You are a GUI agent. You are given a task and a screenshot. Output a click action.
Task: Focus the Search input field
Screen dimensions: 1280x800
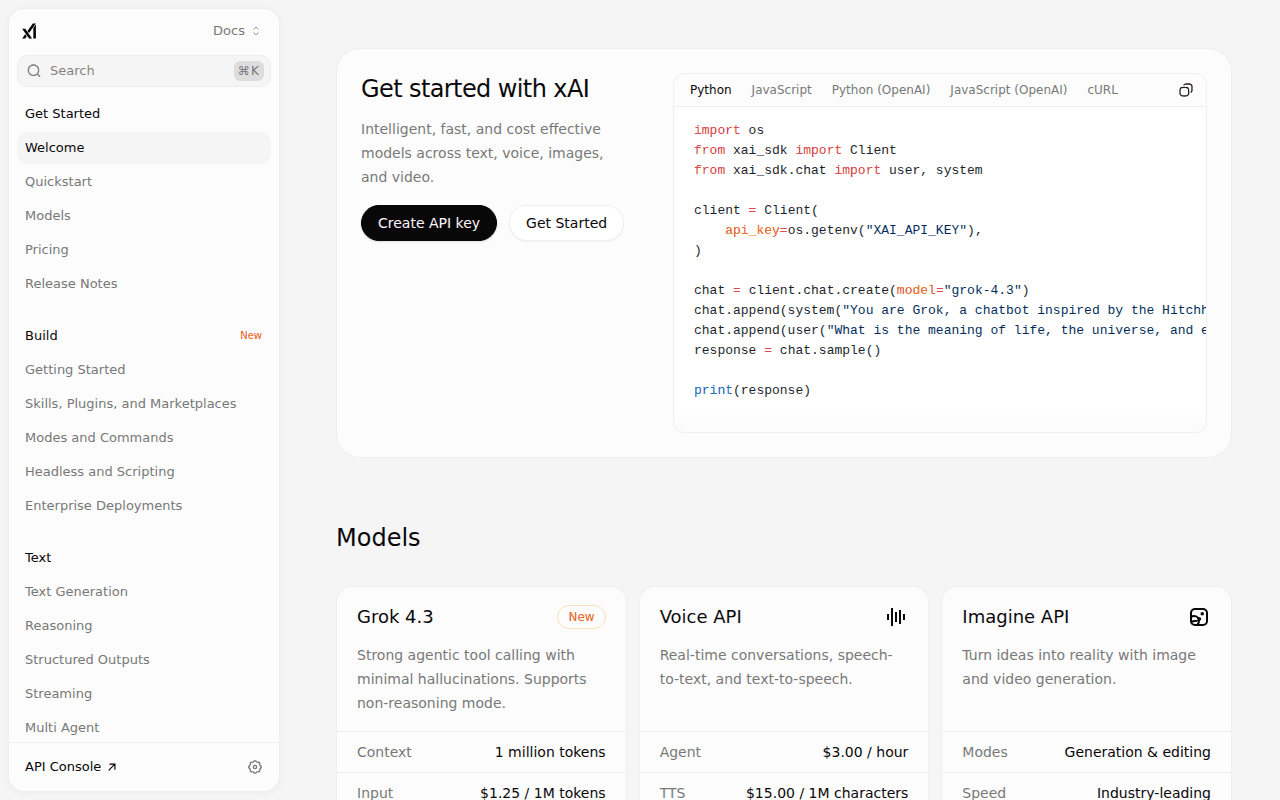144,71
